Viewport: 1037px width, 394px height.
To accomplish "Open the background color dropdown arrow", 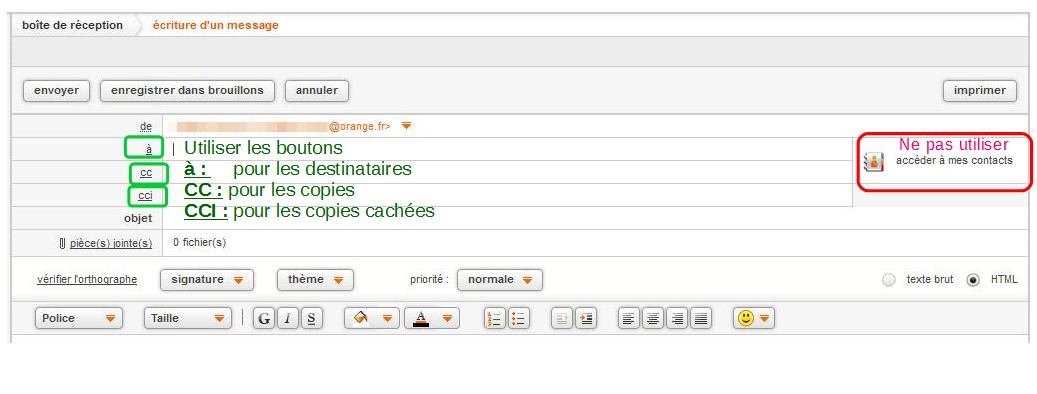I will click(x=388, y=319).
